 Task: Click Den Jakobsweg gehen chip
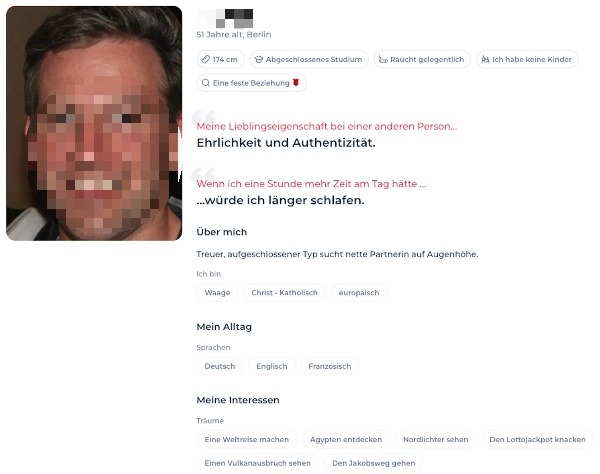[373, 463]
